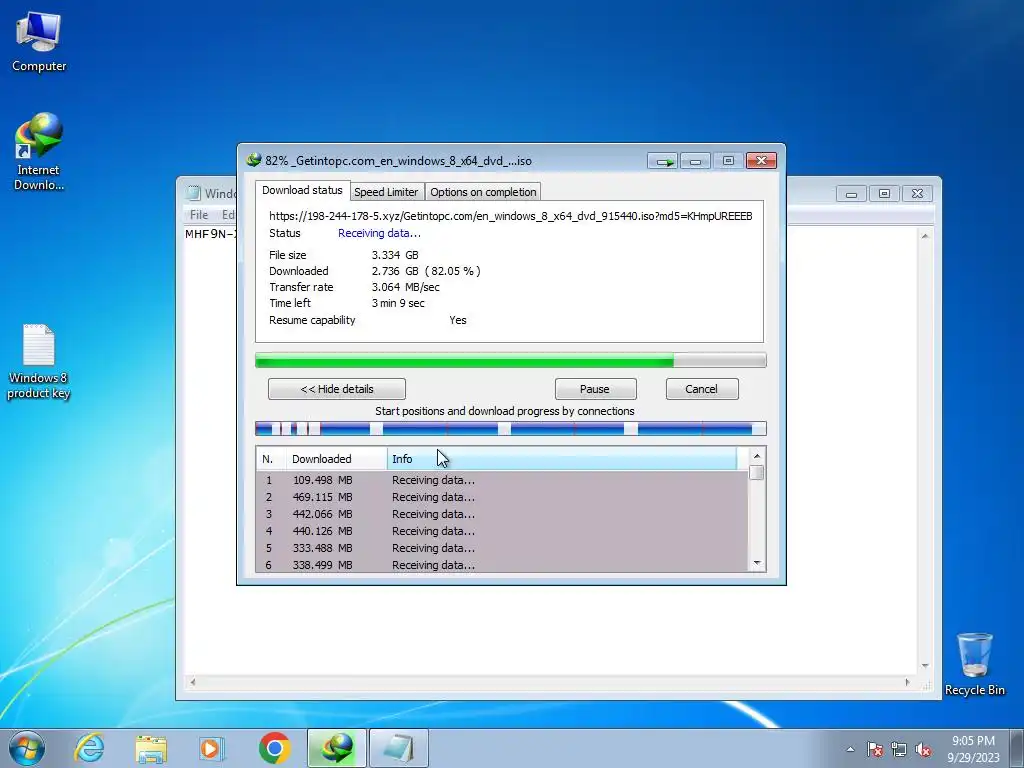Viewport: 1024px width, 768px height.
Task: Minimize the Notepad window
Action: point(852,193)
